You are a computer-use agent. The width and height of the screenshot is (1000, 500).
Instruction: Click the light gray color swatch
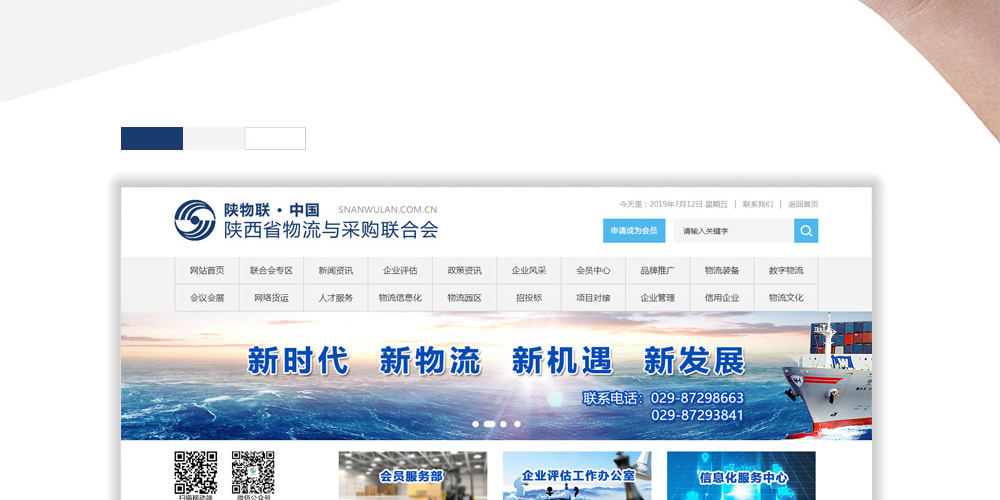214,138
